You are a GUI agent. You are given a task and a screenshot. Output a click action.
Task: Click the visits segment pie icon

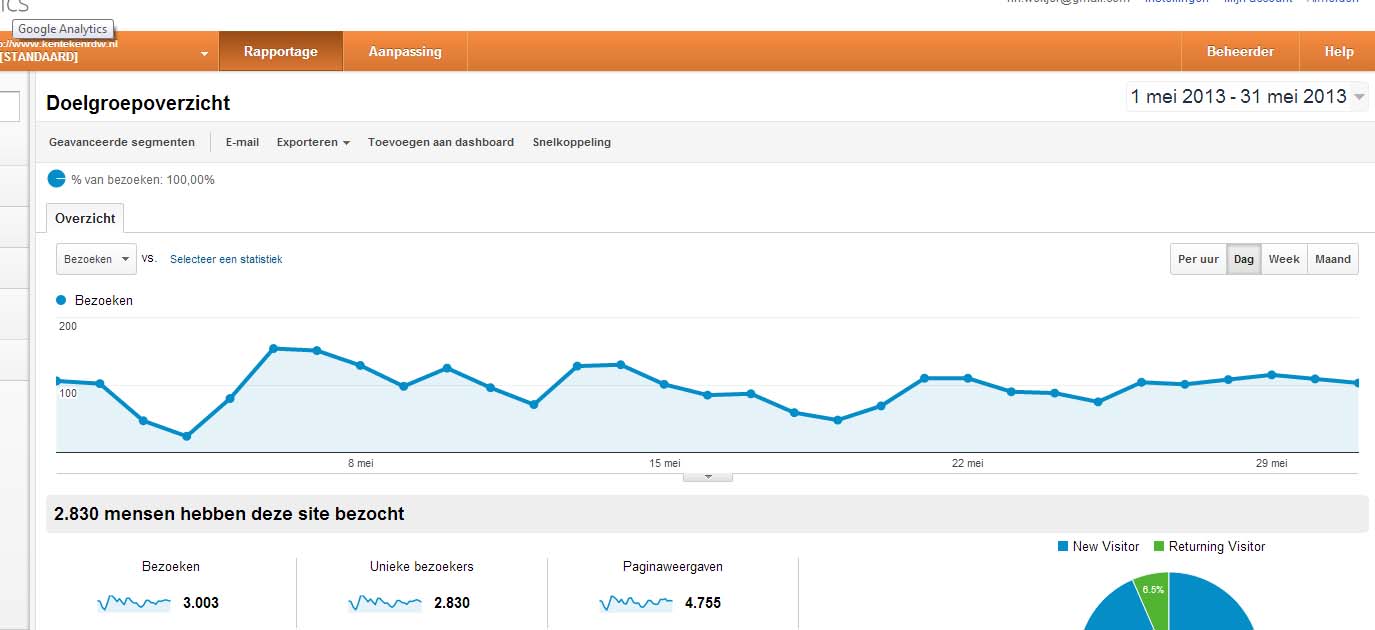point(56,179)
